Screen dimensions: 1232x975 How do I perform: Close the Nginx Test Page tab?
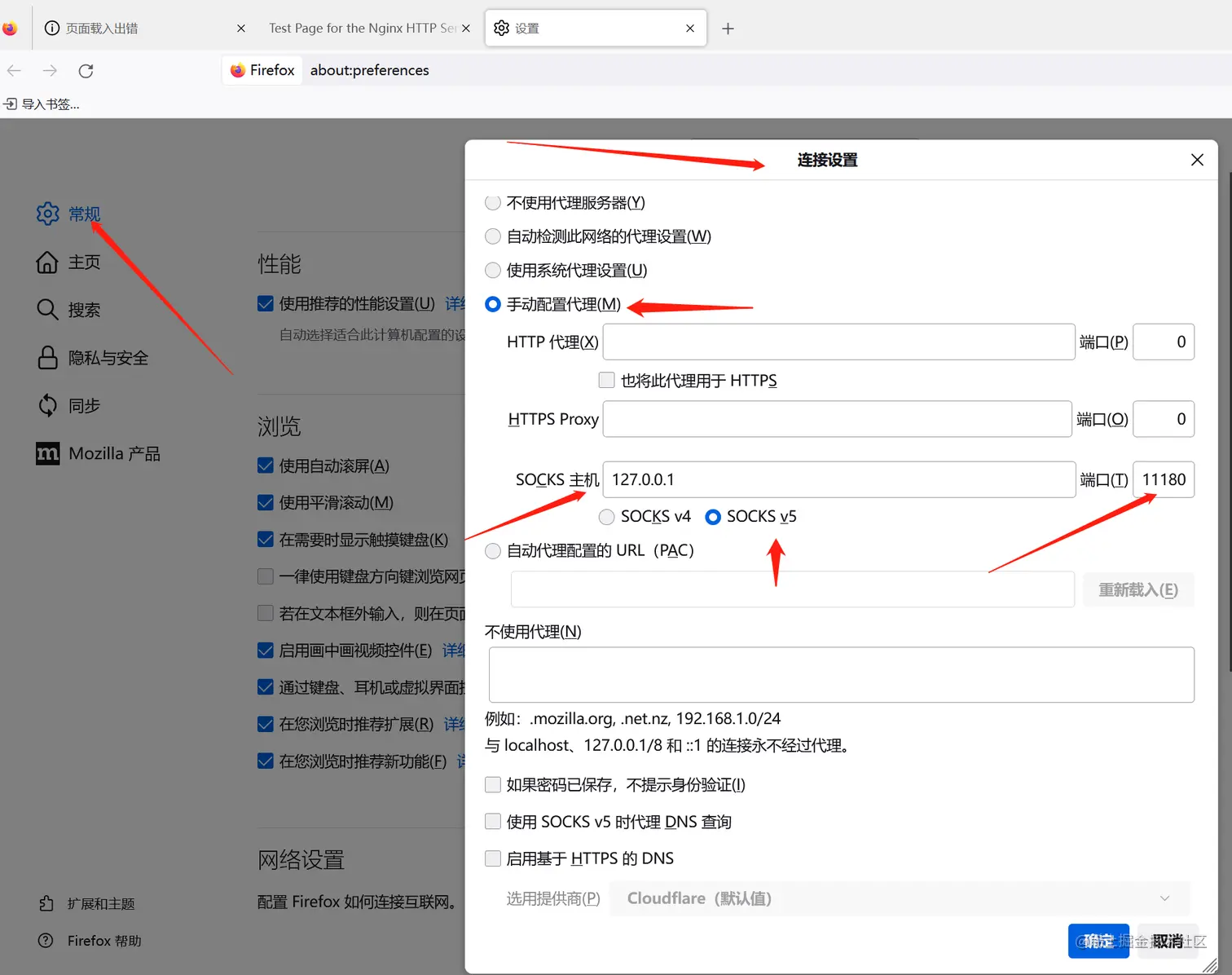pyautogui.click(x=466, y=29)
